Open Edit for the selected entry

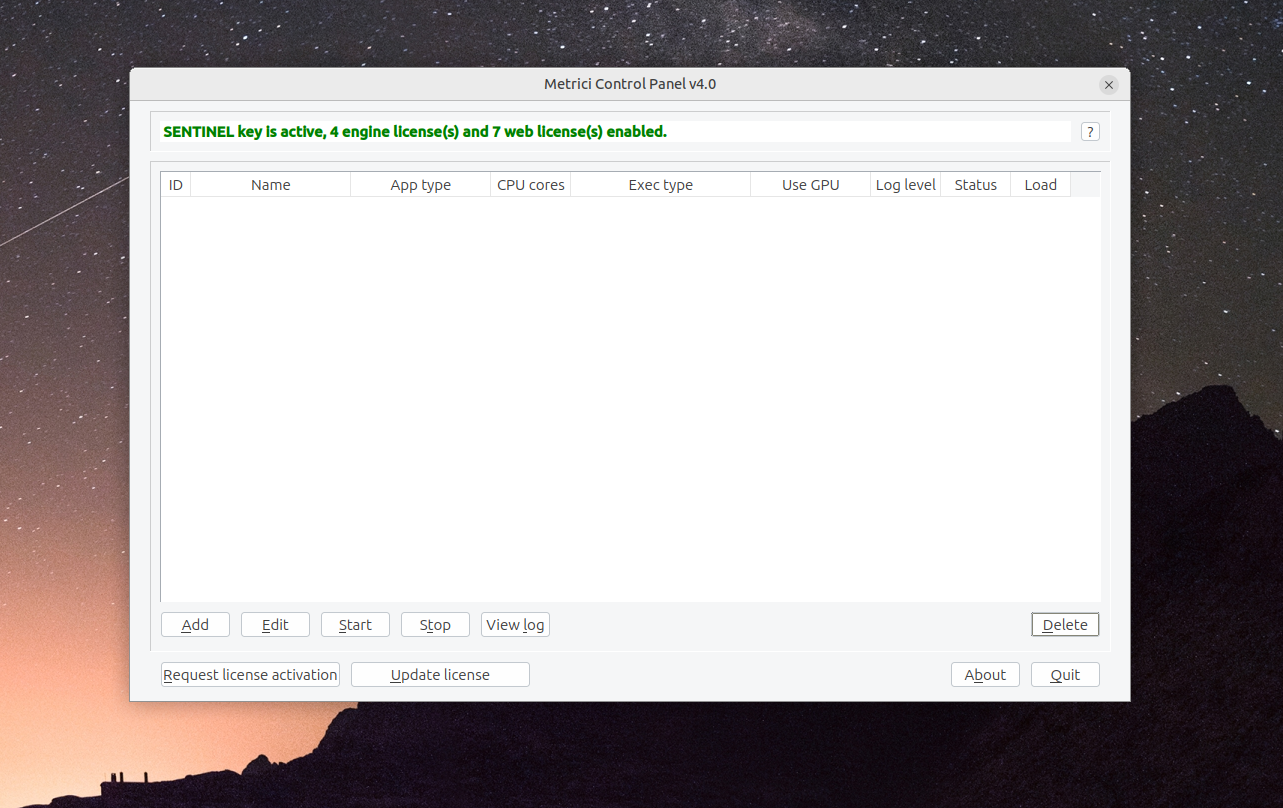(x=275, y=624)
